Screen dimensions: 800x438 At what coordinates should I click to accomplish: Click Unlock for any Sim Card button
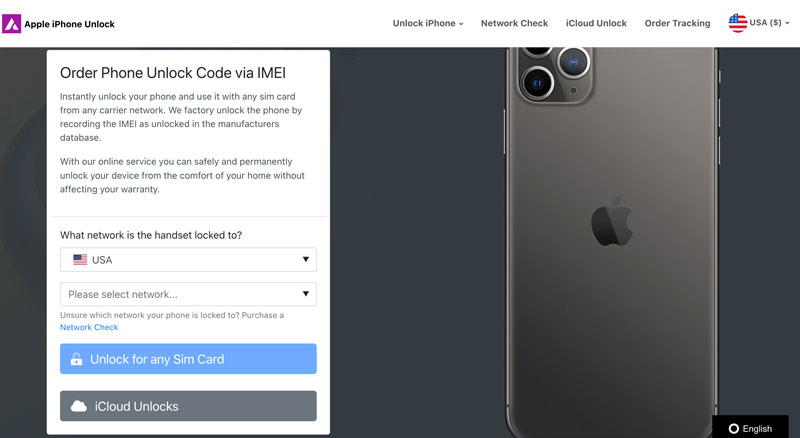point(188,359)
